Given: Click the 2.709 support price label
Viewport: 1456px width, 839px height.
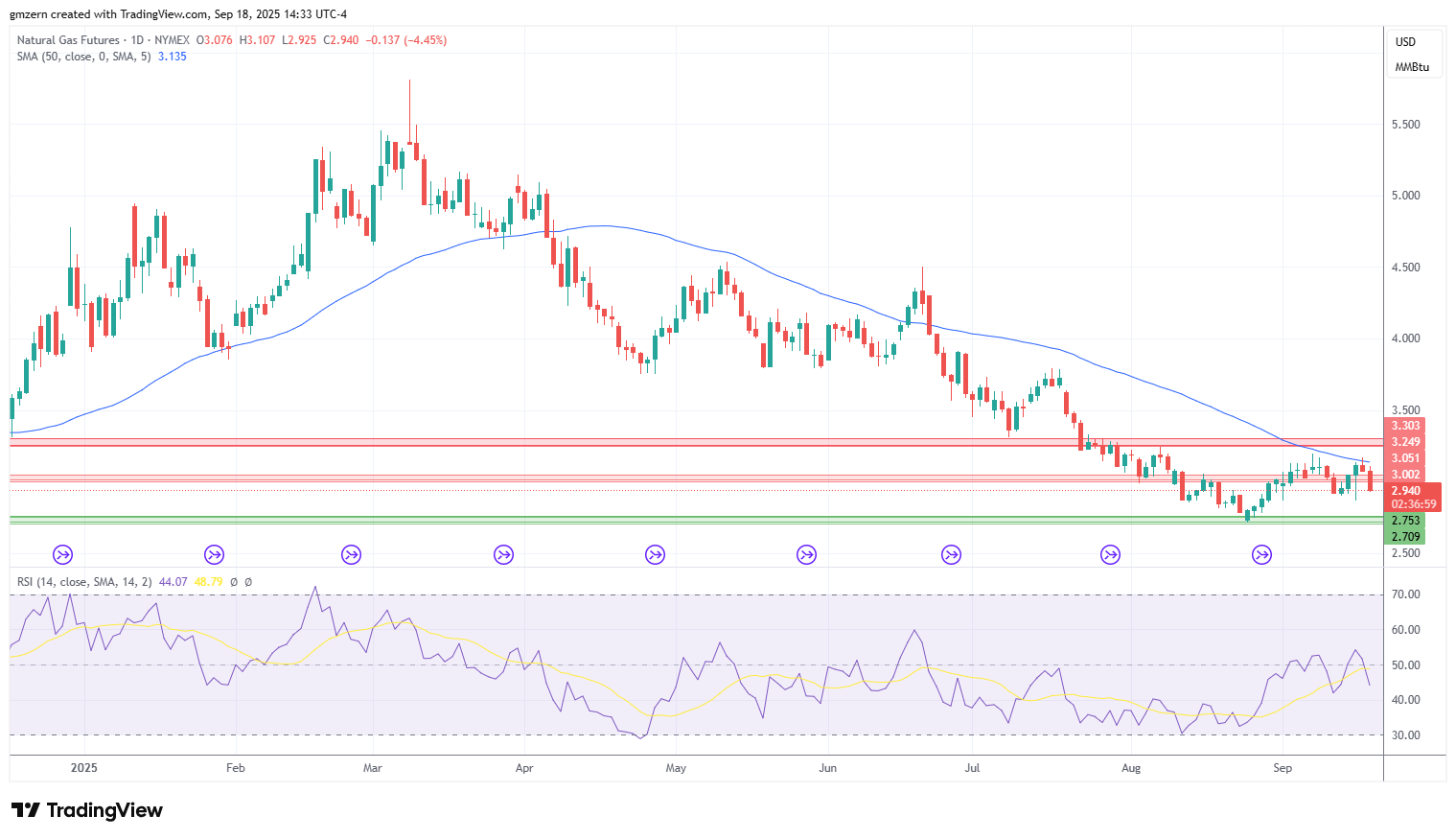Looking at the screenshot, I should pos(1405,537).
